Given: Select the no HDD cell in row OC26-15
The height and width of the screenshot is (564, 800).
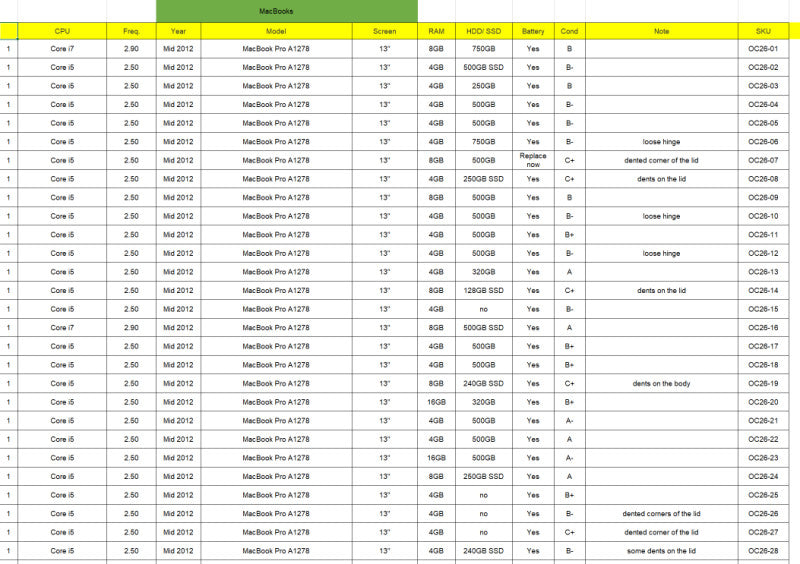Looking at the screenshot, I should tap(484, 309).
